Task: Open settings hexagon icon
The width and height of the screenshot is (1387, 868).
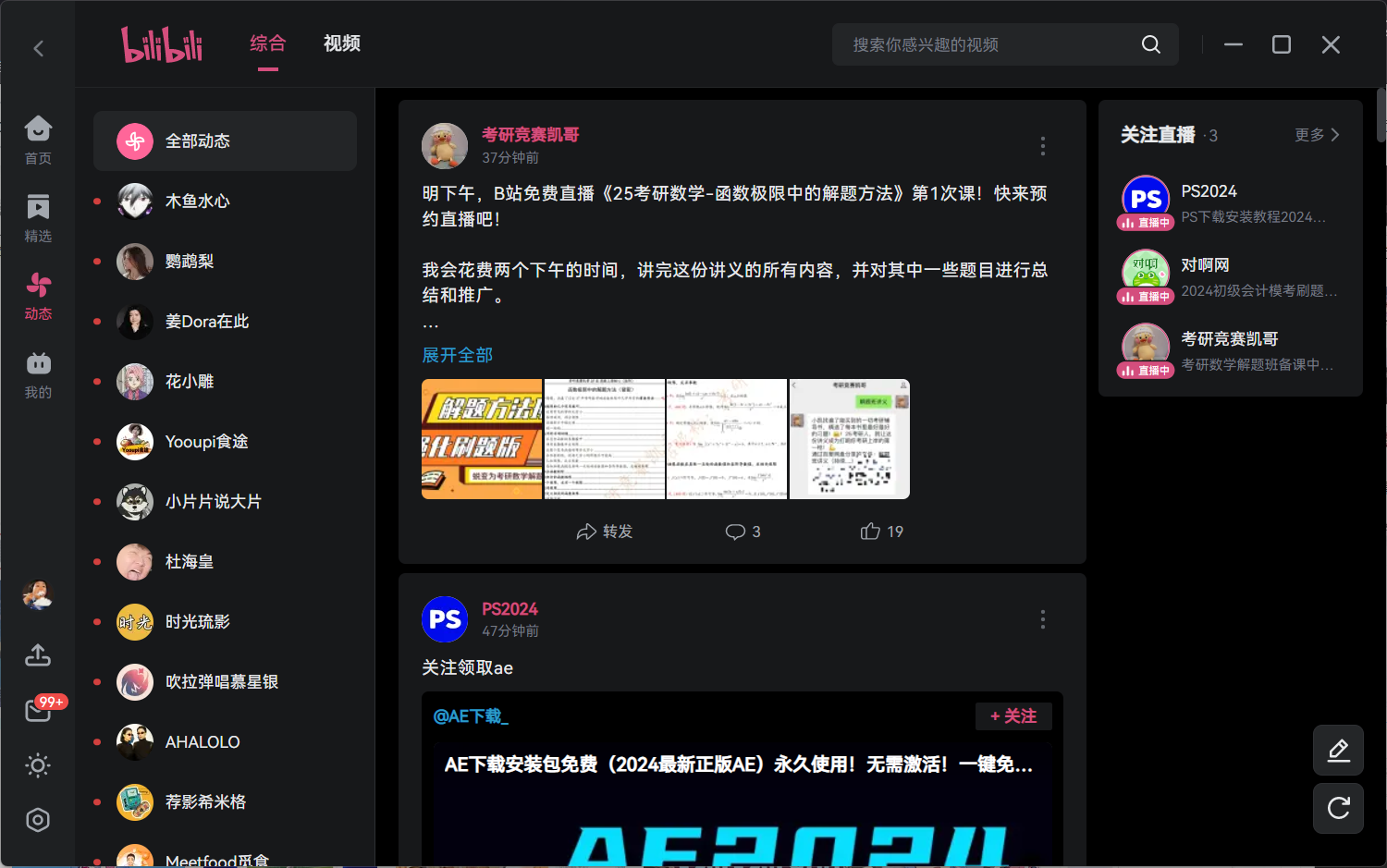Action: tap(38, 820)
